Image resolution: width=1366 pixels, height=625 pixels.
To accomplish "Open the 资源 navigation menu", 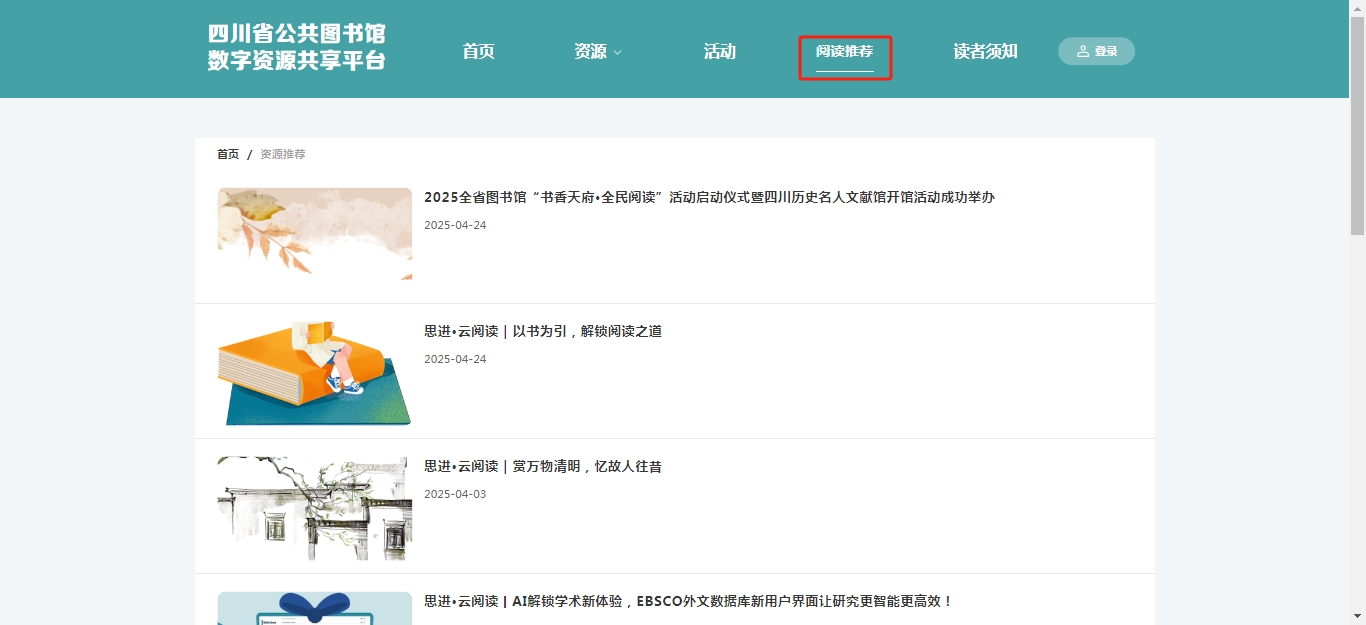I will point(590,51).
